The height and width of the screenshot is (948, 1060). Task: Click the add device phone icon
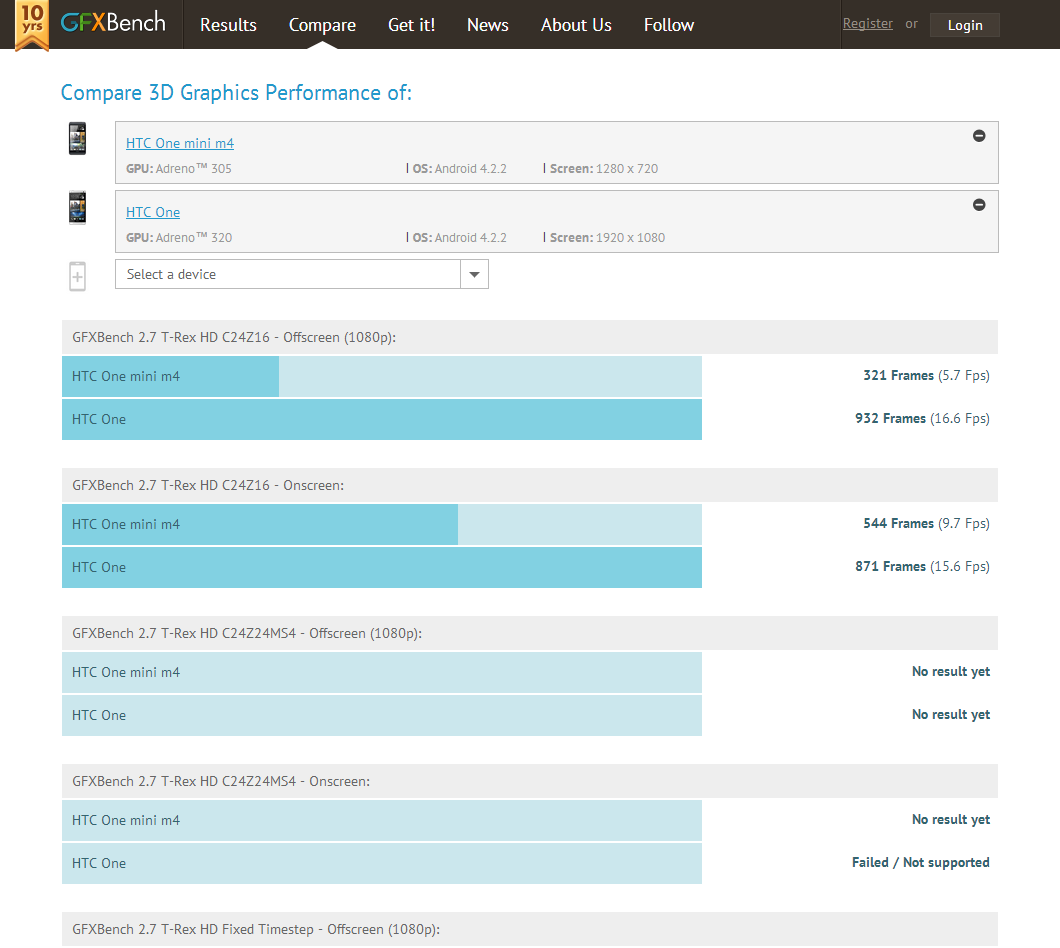pos(78,276)
